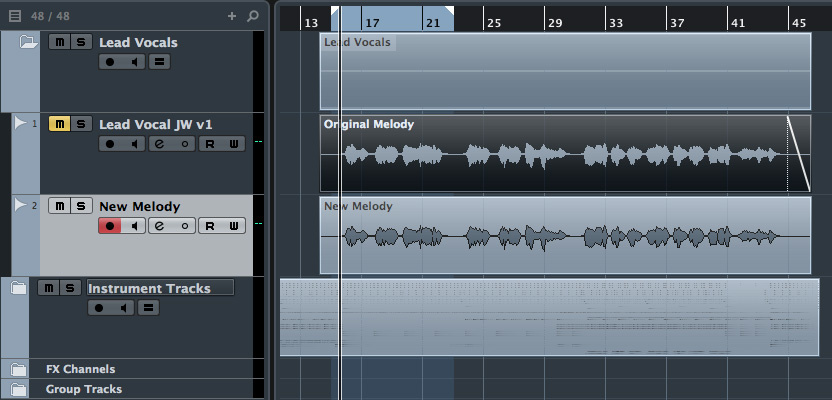The image size is (832, 400).
Task: Click the FX Channels label
Action: coord(81,369)
